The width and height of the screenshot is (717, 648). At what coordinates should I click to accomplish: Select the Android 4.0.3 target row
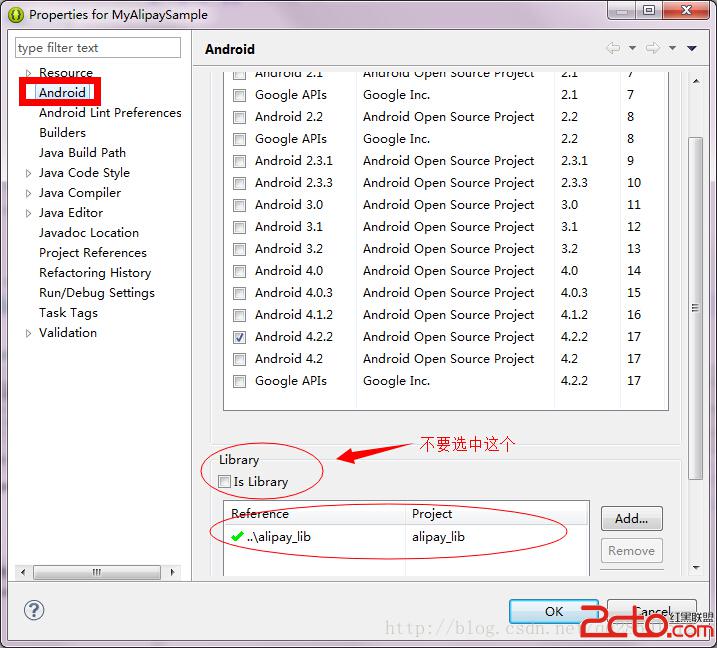446,293
